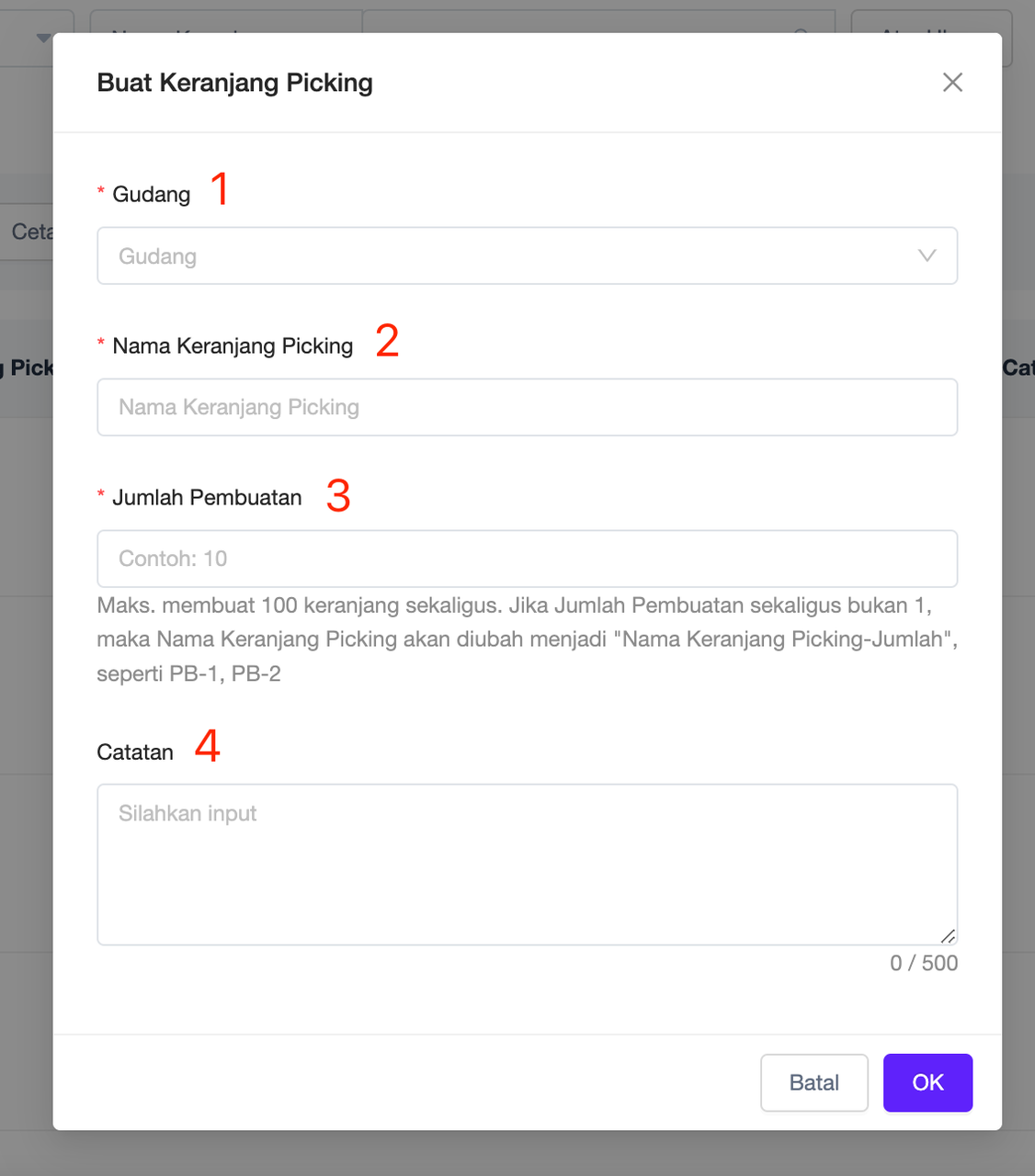Screen dimensions: 1035x1176
Task: Grab the Catatan textarea resize handle
Action: click(x=948, y=936)
